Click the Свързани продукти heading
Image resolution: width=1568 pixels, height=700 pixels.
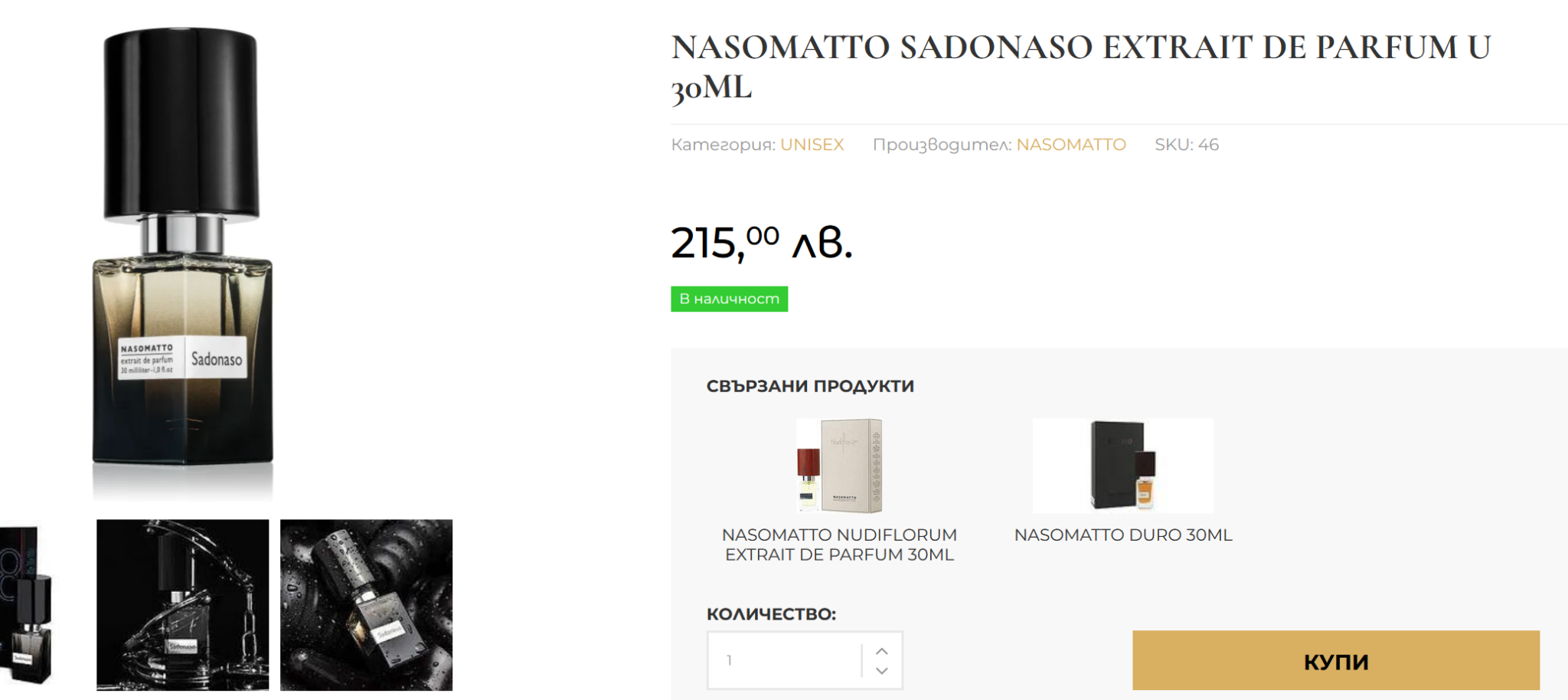(x=809, y=386)
